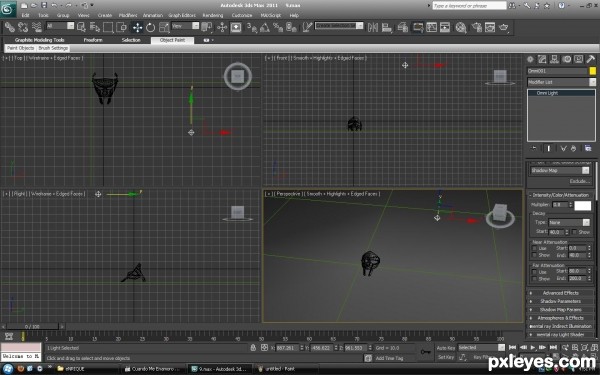Click the Align tool icon
This screenshot has width=600, height=375.
click(386, 27)
